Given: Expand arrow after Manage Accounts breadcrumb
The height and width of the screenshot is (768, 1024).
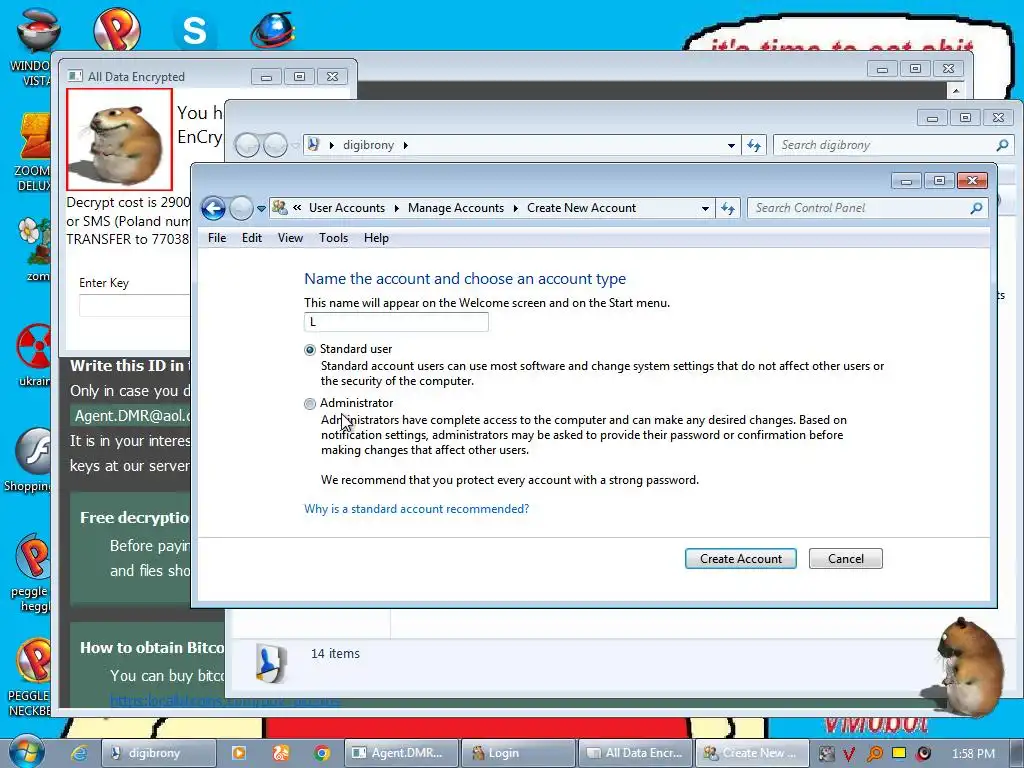Looking at the screenshot, I should (515, 208).
